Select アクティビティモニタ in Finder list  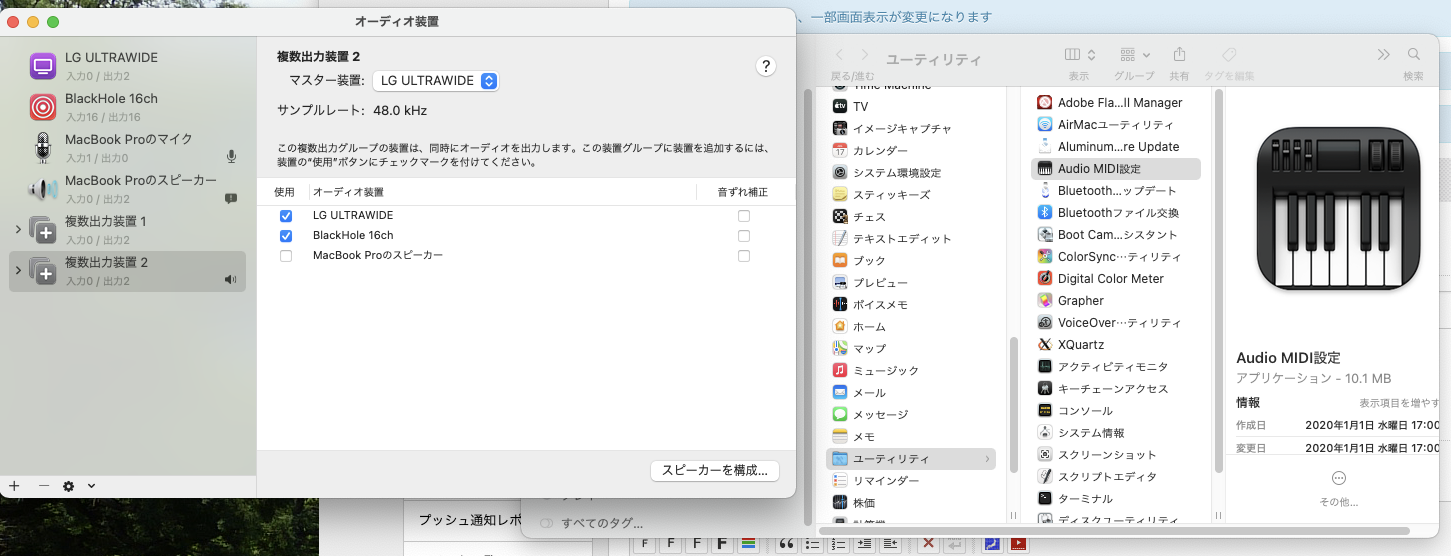[x=1116, y=367]
